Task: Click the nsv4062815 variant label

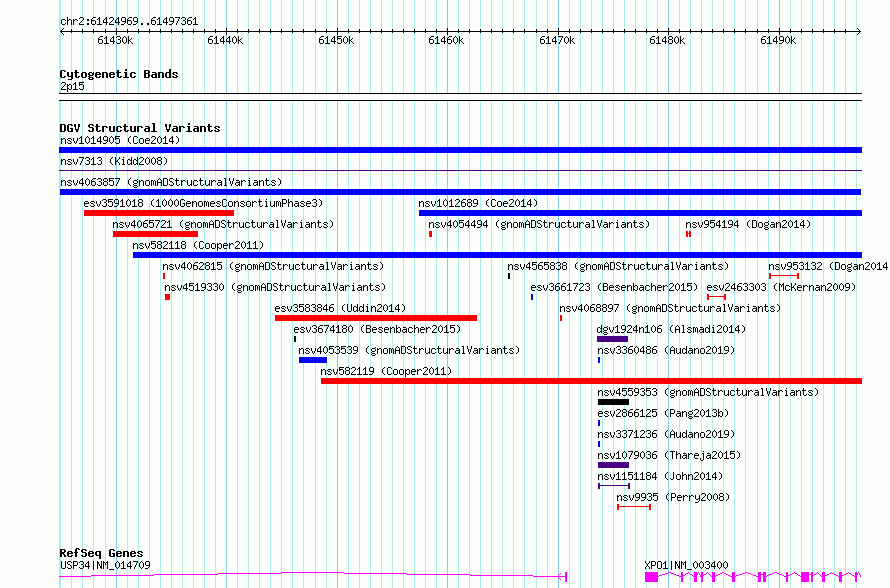Action: pyautogui.click(x=273, y=266)
